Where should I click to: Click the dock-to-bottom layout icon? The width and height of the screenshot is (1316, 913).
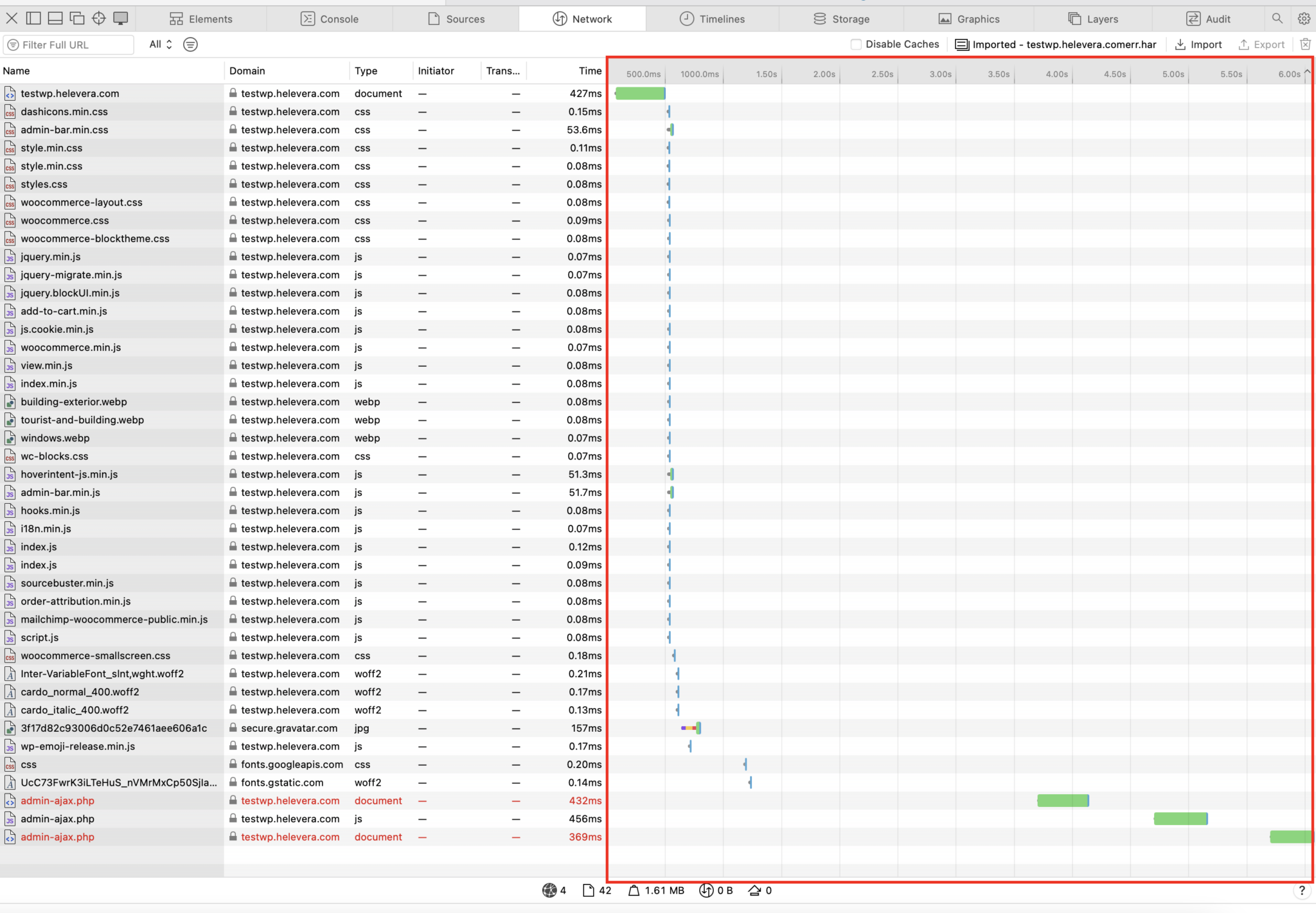55,19
